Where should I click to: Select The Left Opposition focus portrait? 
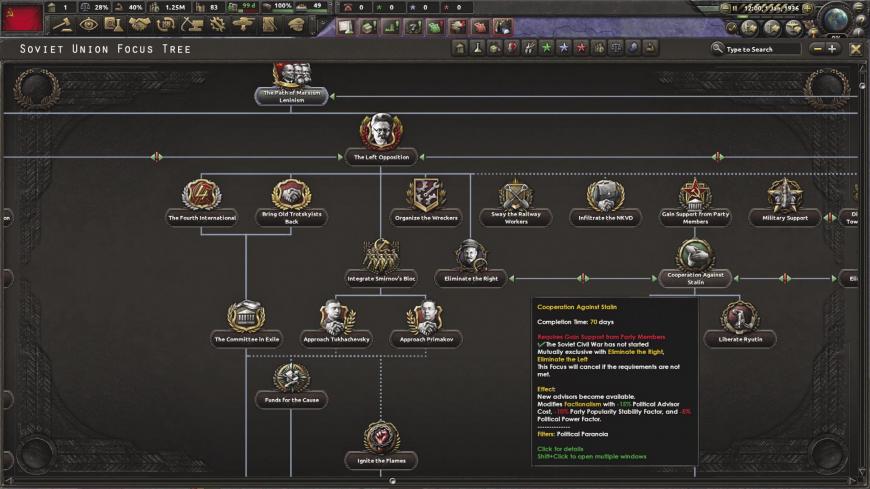pos(381,131)
